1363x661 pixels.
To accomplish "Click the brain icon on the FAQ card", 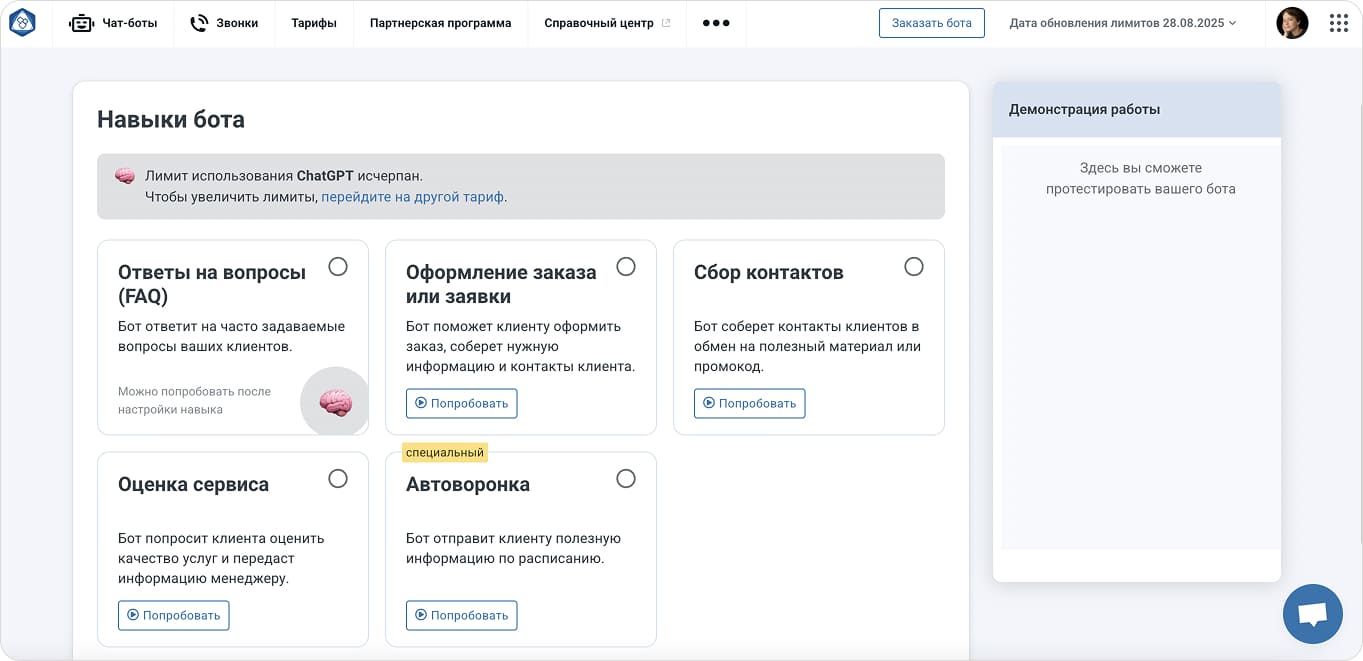I will [x=334, y=401].
